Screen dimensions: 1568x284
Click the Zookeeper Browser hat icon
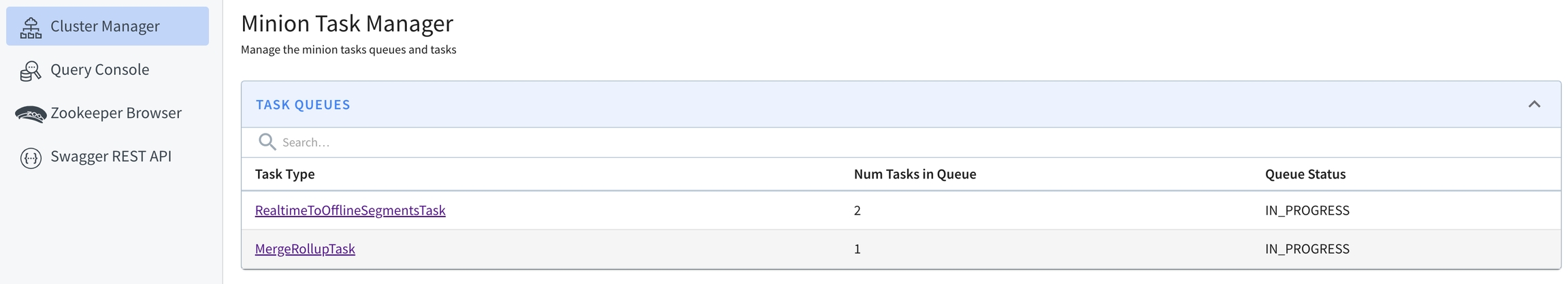pyautogui.click(x=31, y=114)
